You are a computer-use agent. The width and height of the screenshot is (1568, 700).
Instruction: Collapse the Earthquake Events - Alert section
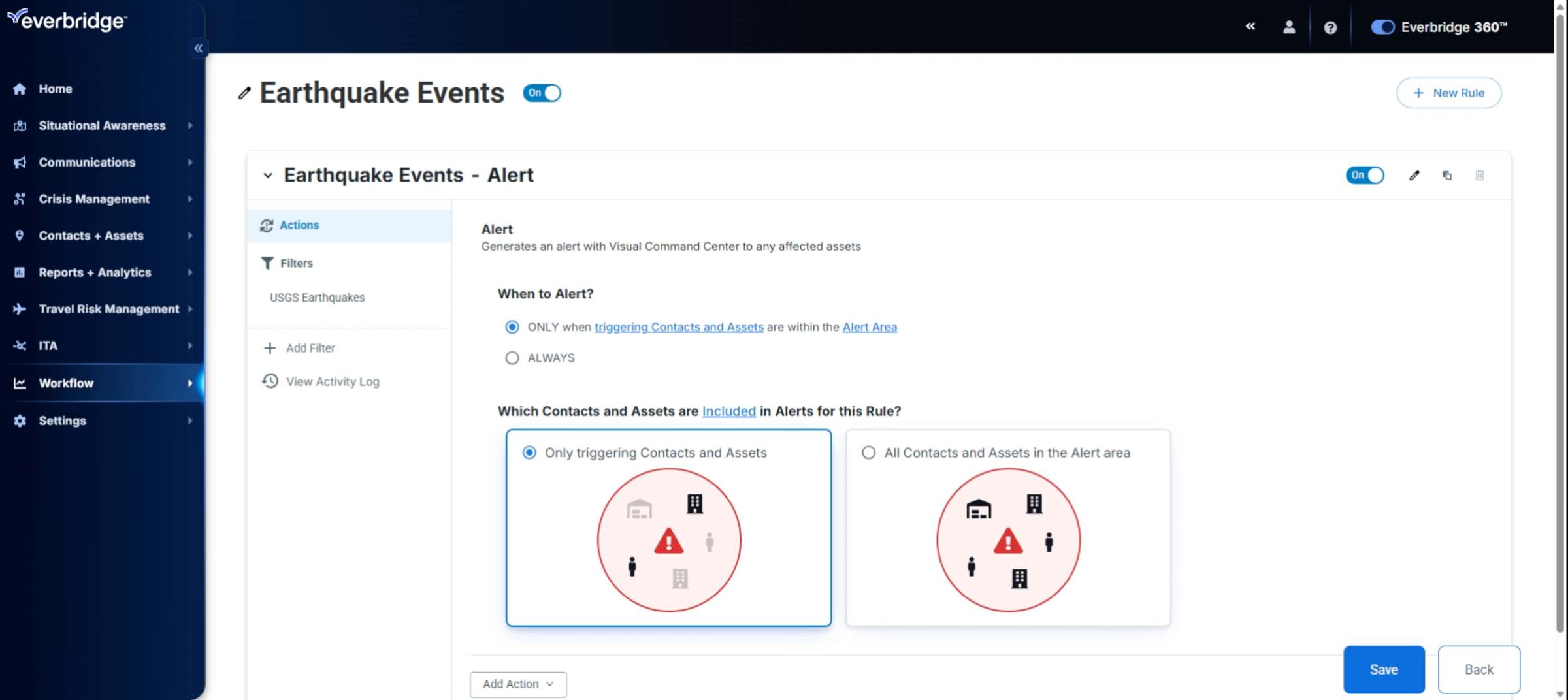tap(267, 175)
